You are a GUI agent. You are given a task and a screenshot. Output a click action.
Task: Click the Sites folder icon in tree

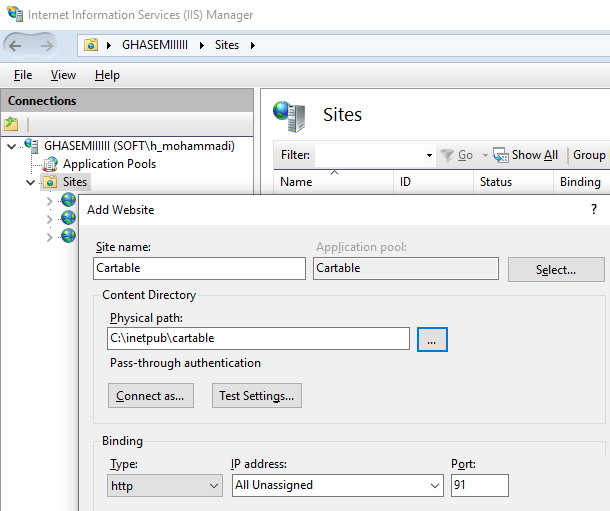[50, 182]
